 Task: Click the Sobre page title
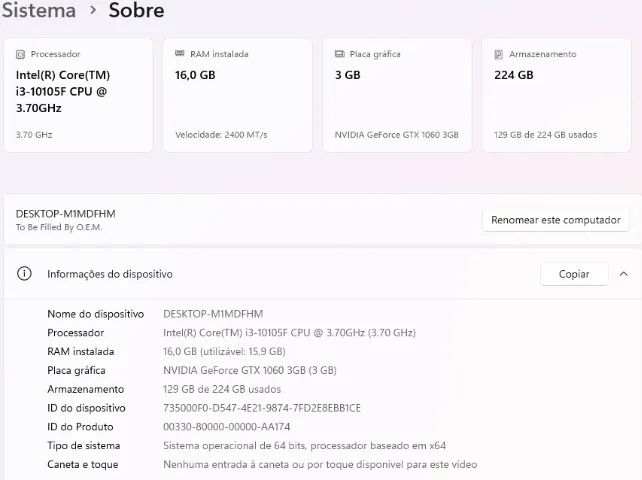[136, 10]
